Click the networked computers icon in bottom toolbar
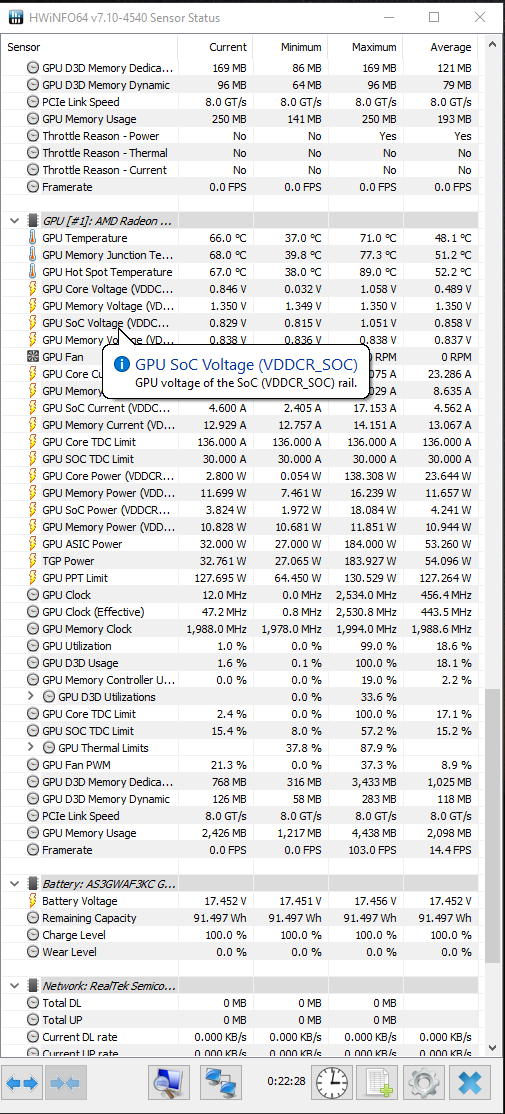505x1114 pixels. tap(221, 1083)
